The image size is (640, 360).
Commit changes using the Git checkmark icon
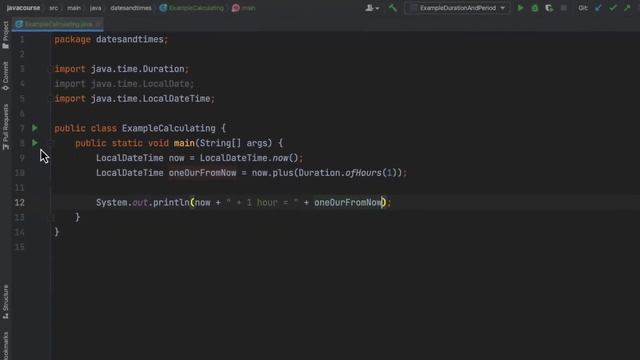point(613,8)
